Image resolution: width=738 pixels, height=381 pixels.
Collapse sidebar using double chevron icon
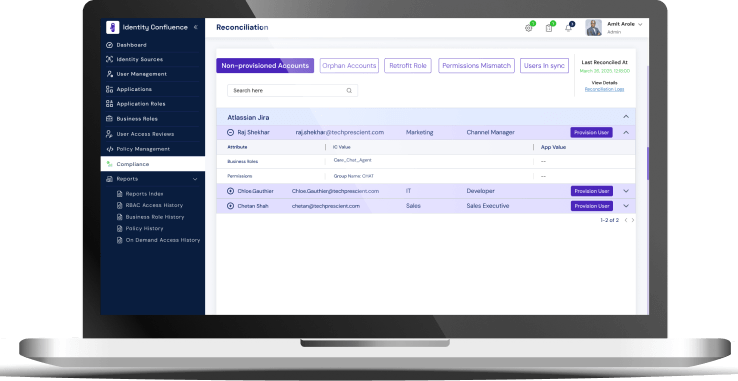(x=195, y=27)
